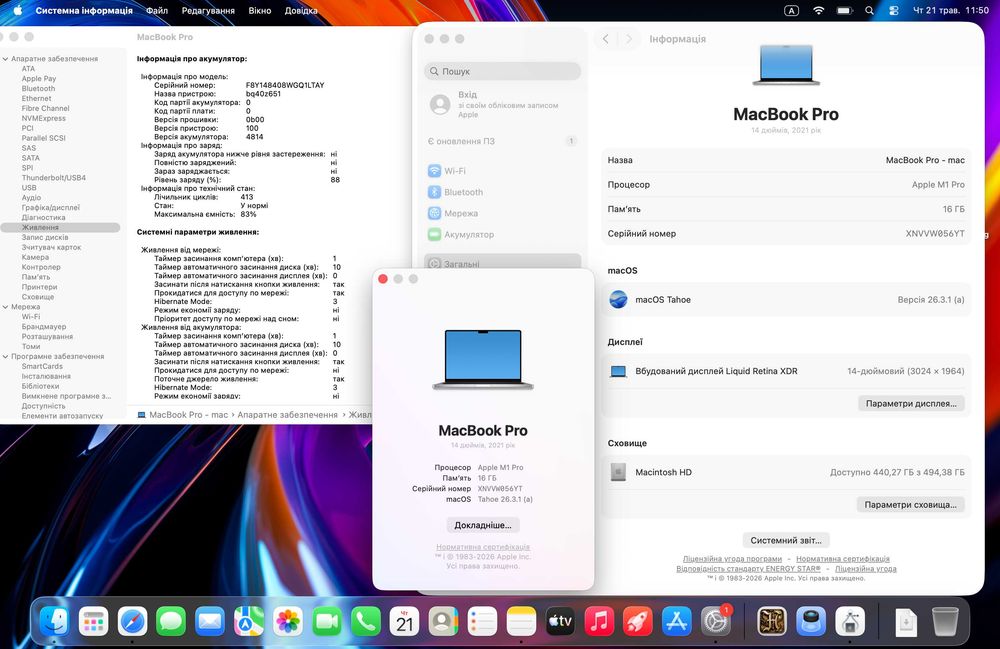Open Нормативна сертифікація link in About window
Viewport: 1000px width, 649px height.
click(x=483, y=547)
